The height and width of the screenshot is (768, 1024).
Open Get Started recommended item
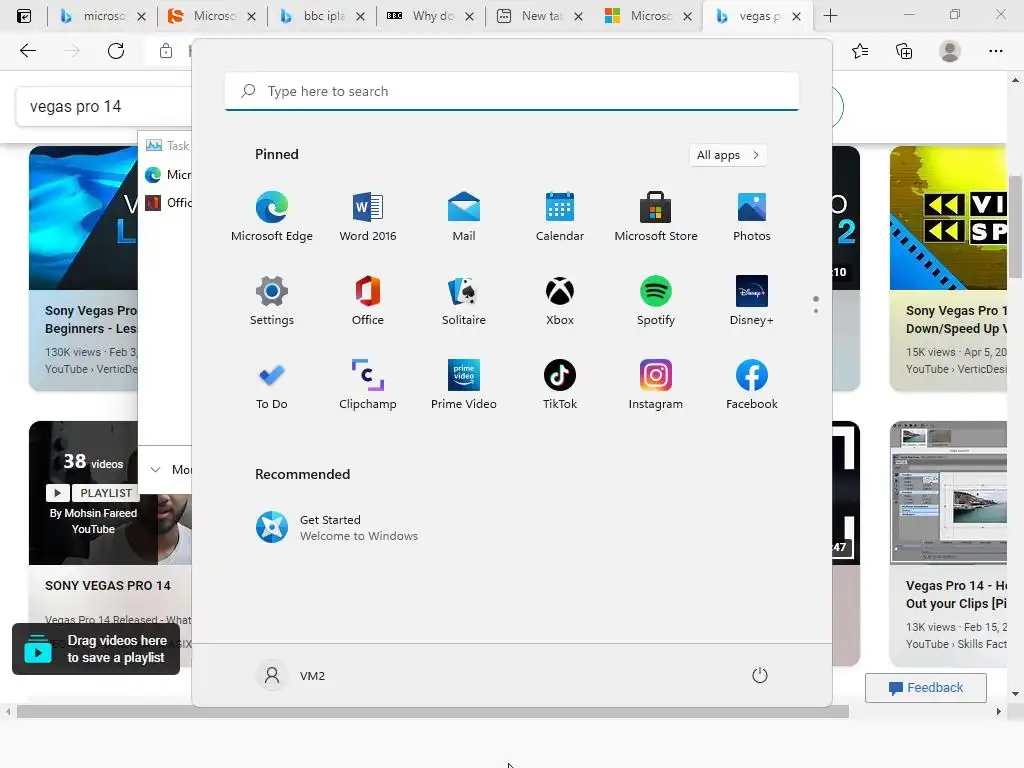pos(336,528)
